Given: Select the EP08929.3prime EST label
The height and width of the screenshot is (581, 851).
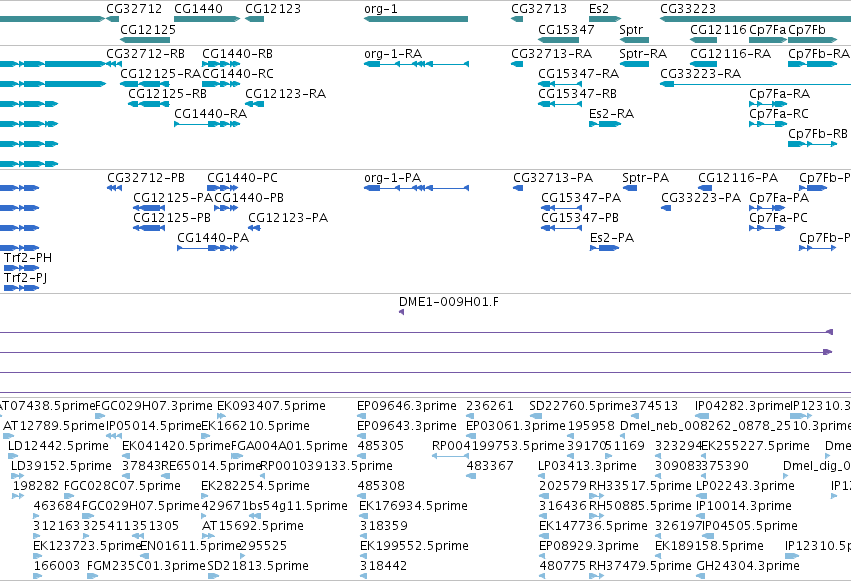Looking at the screenshot, I should 589,546.
